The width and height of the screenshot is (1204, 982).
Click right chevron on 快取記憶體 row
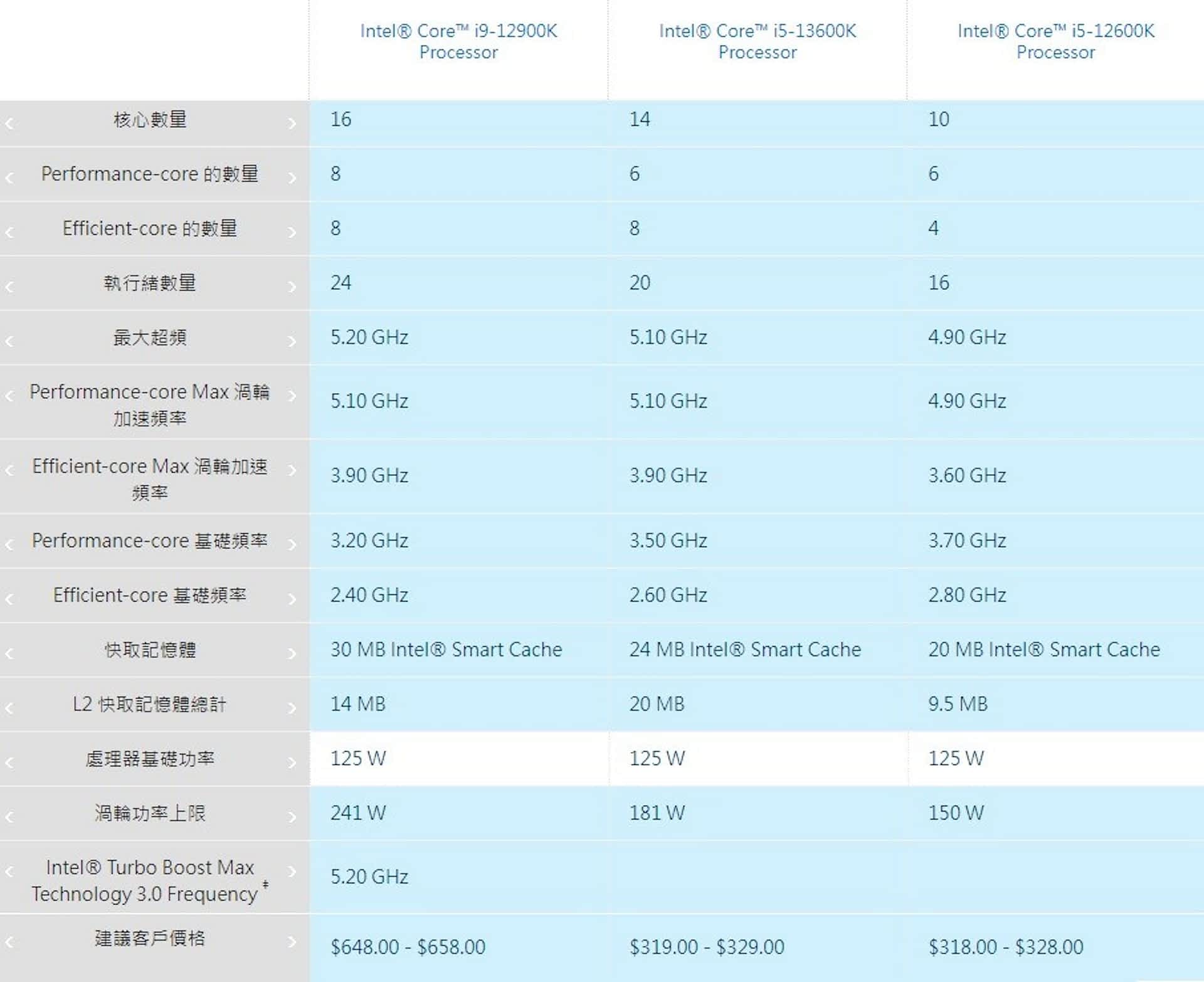pyautogui.click(x=292, y=653)
